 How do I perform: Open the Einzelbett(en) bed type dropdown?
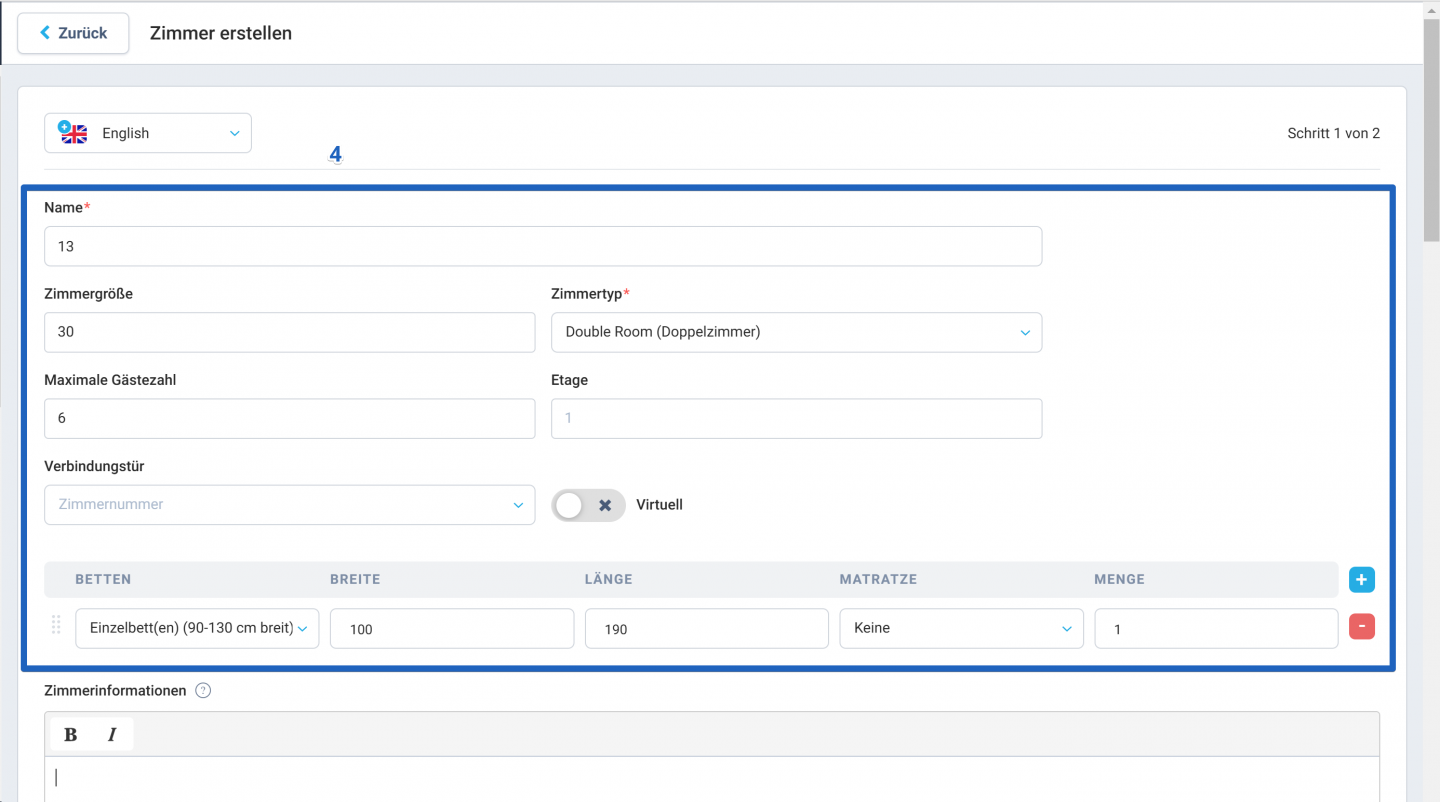pyautogui.click(x=197, y=628)
